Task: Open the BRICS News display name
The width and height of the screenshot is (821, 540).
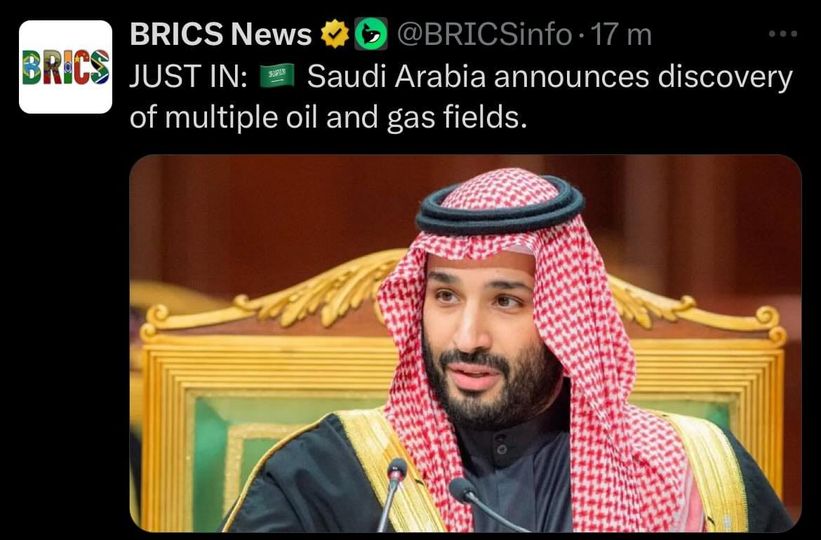Action: tap(221, 36)
